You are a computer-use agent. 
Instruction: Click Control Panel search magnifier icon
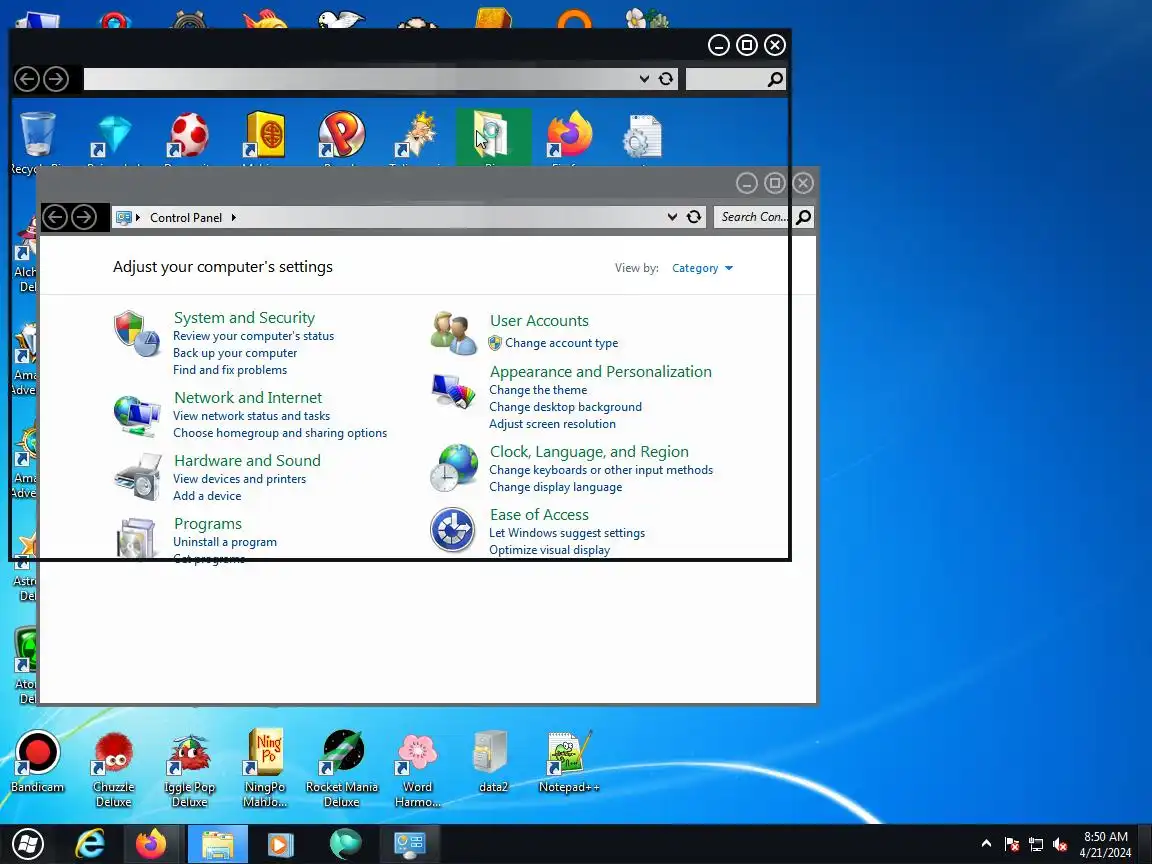(804, 217)
